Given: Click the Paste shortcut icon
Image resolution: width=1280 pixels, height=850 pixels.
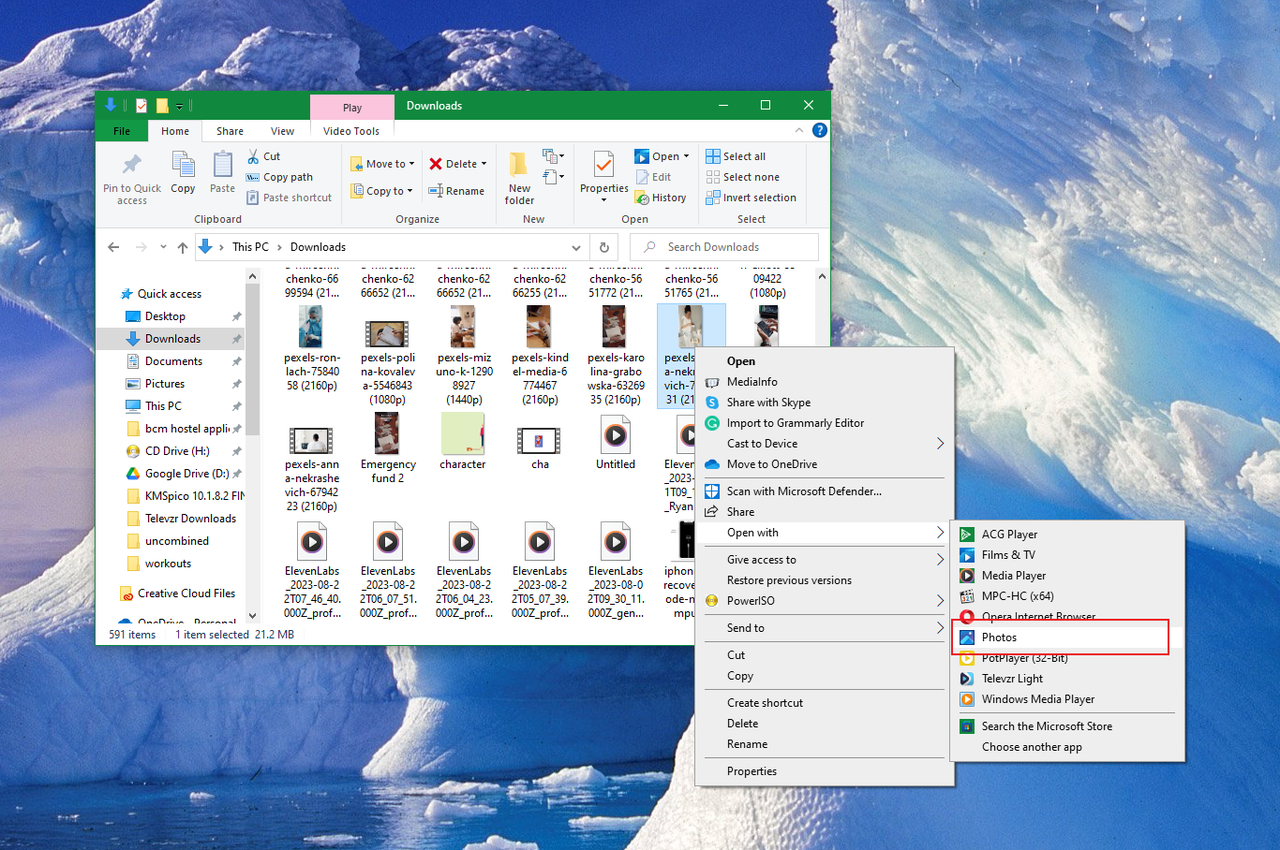Looking at the screenshot, I should coord(253,197).
